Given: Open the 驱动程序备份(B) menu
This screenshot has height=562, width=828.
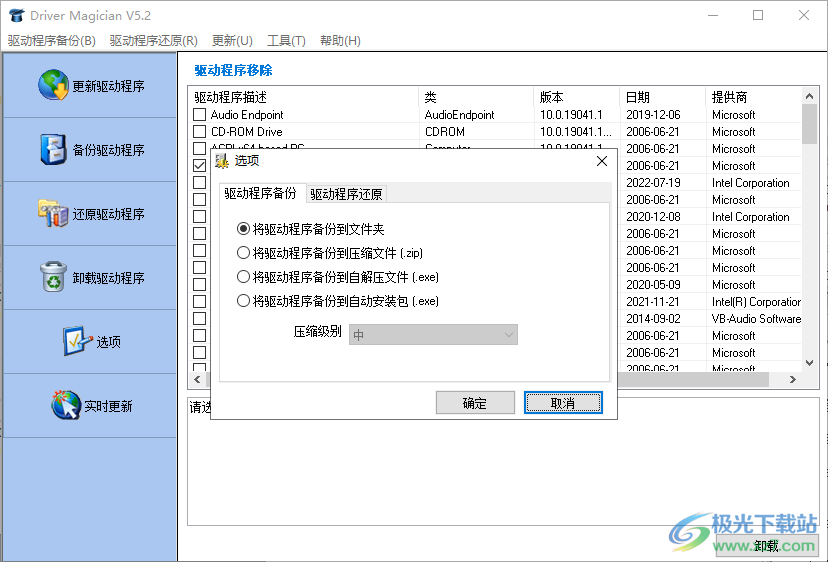Looking at the screenshot, I should click(52, 41).
